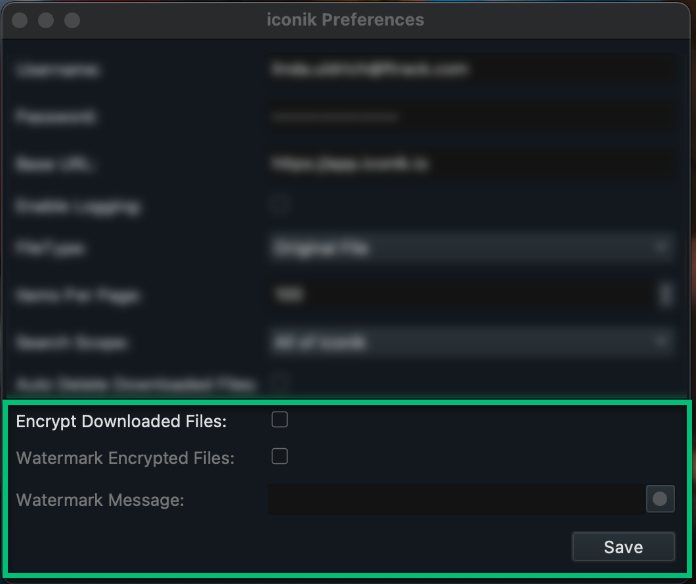Tick the Watermark Encrypted Files checkbox
Screen dimensions: 697x584
pos(280,456)
